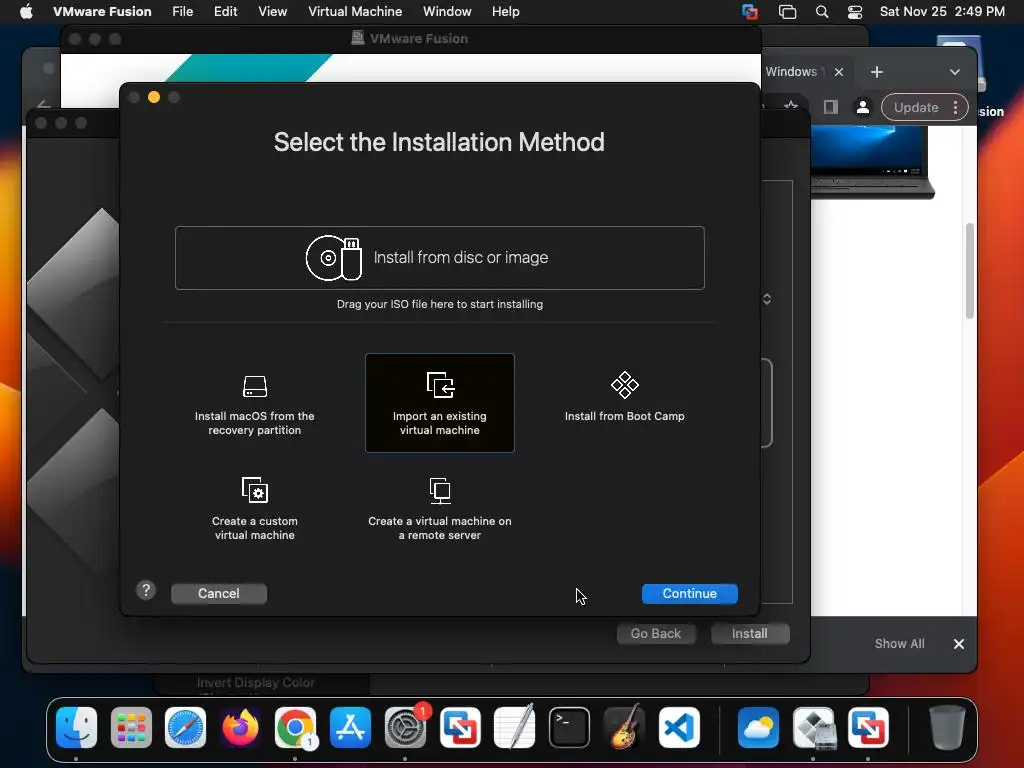Select Install from disc or image option

[x=440, y=258]
